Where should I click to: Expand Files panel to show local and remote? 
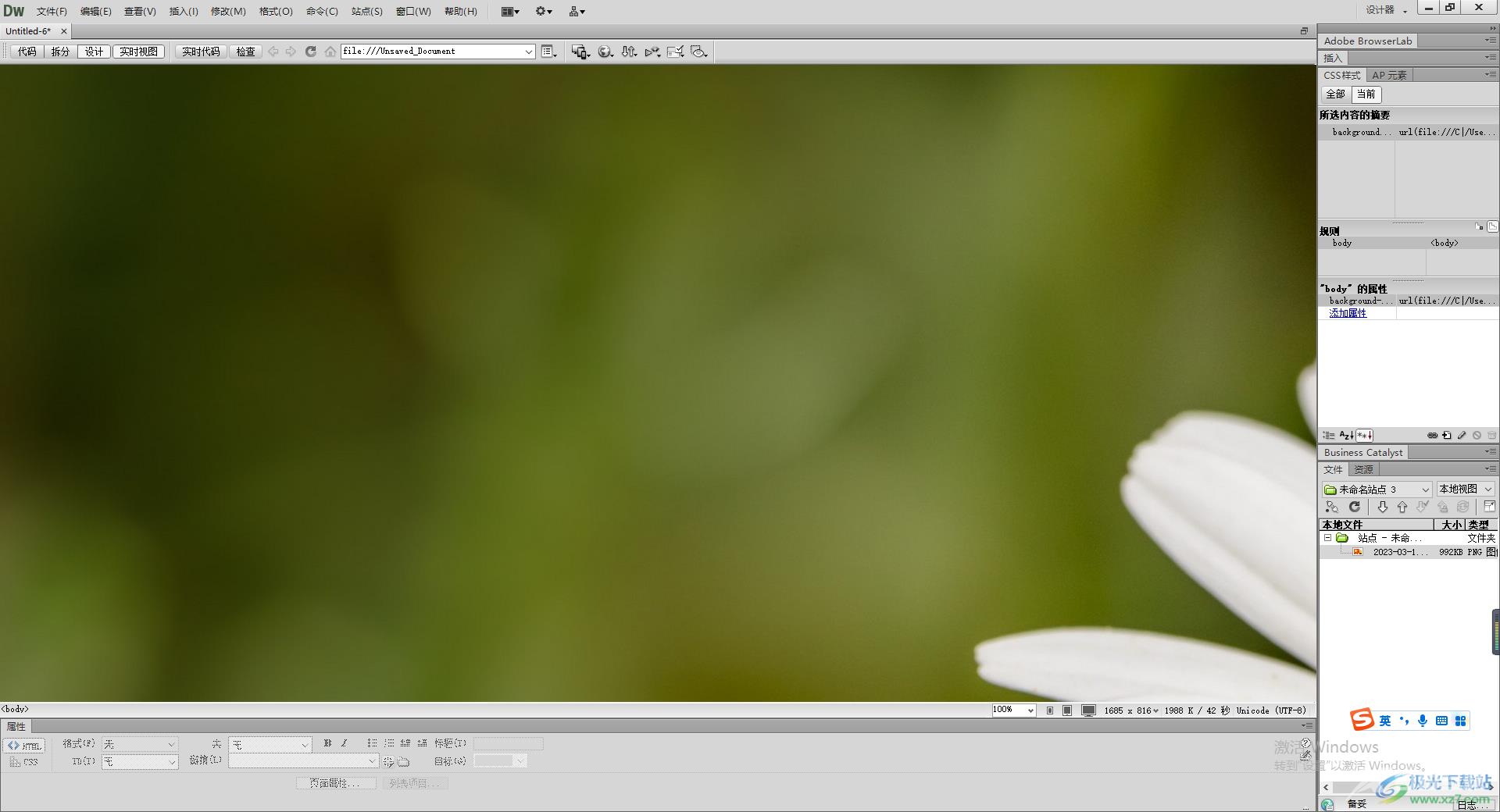click(x=1489, y=507)
